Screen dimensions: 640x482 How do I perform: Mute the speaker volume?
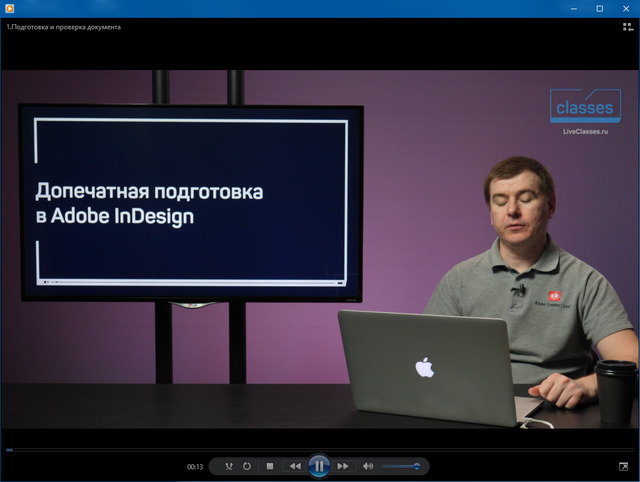pyautogui.click(x=368, y=466)
